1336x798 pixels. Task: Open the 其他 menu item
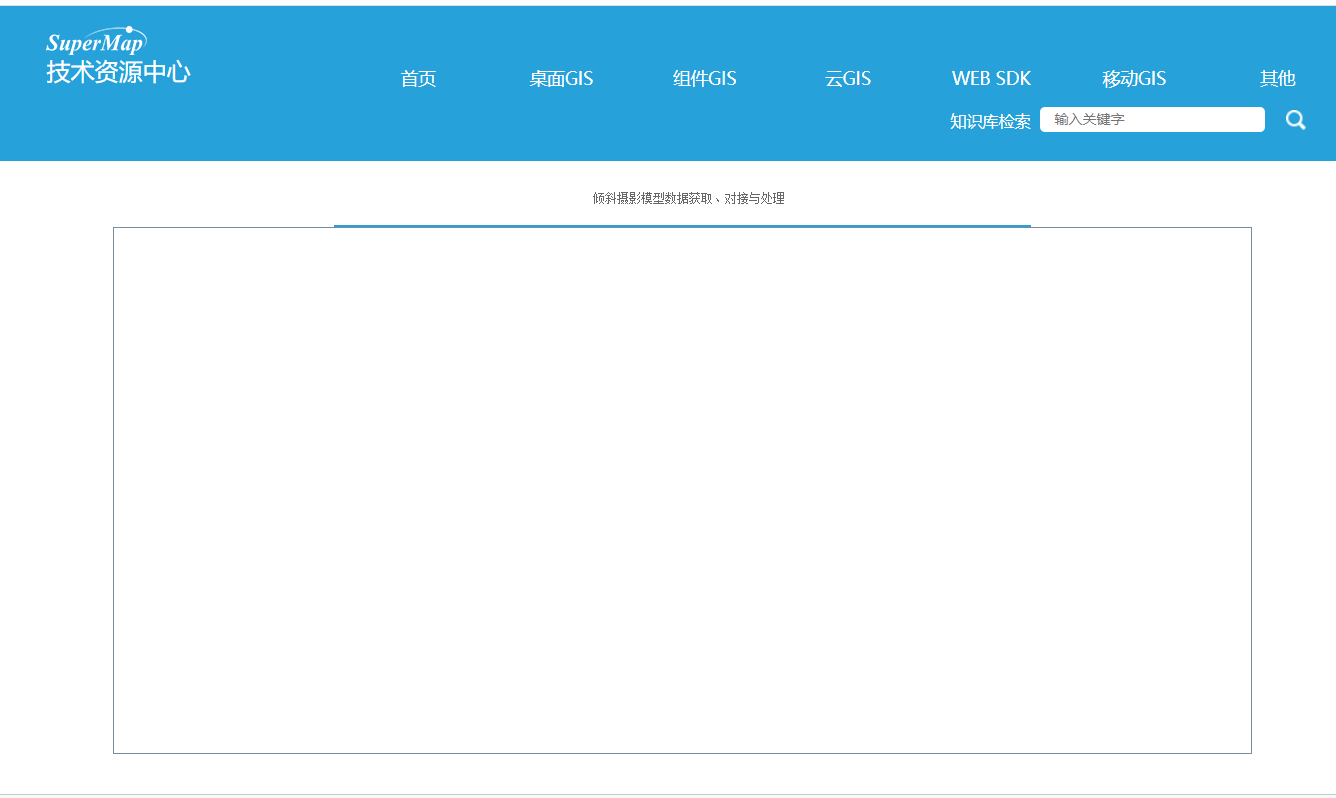(x=1277, y=79)
